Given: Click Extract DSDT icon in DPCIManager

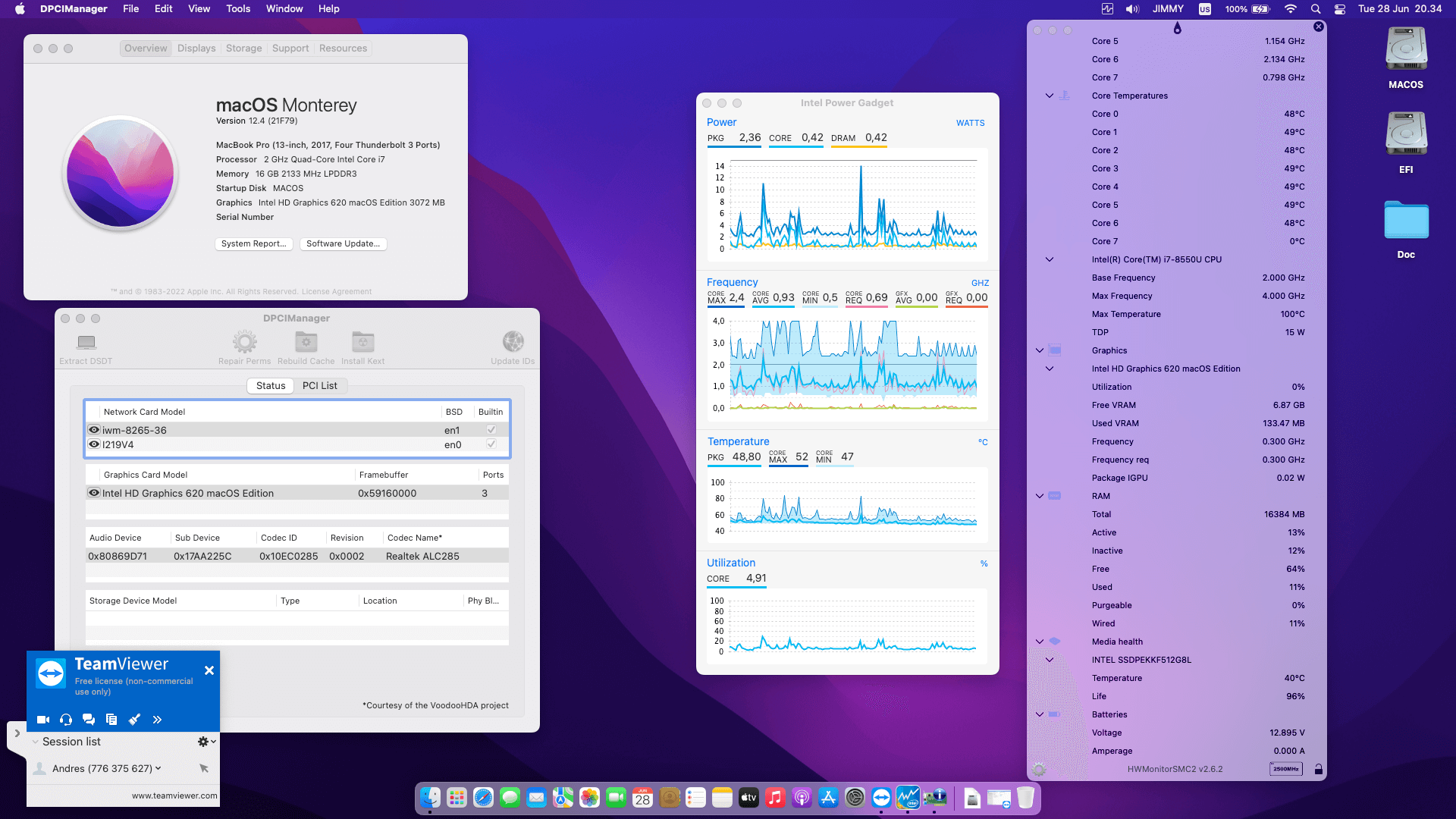Looking at the screenshot, I should coord(86,342).
